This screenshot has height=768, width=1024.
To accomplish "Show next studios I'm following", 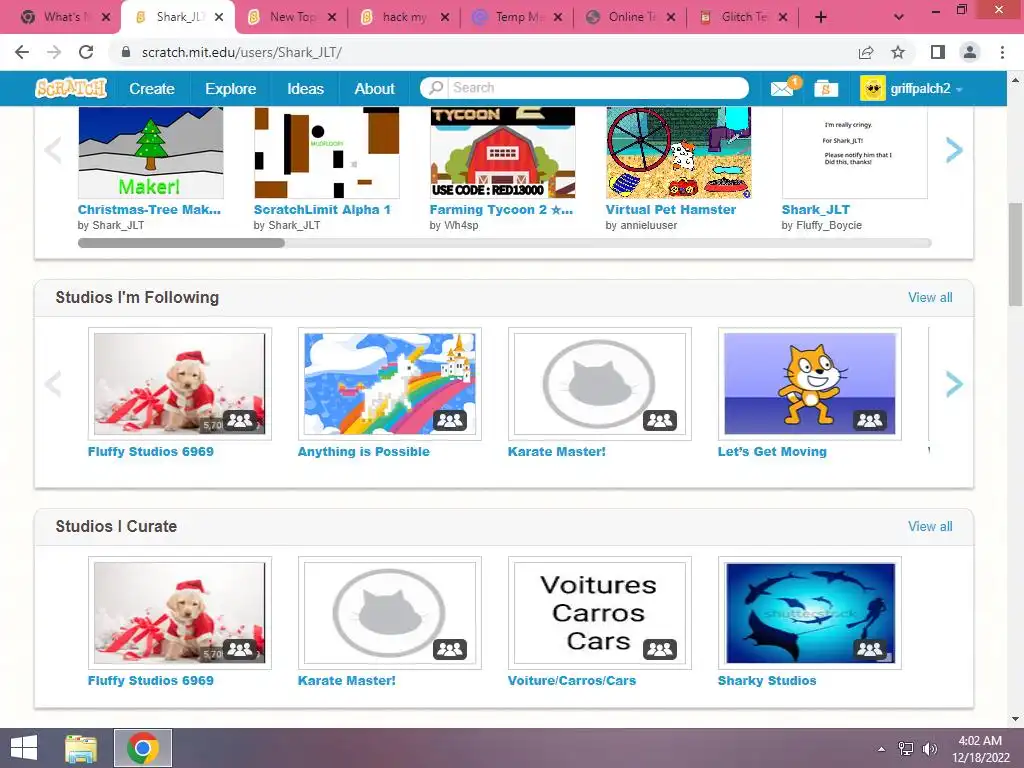I will click(x=954, y=384).
